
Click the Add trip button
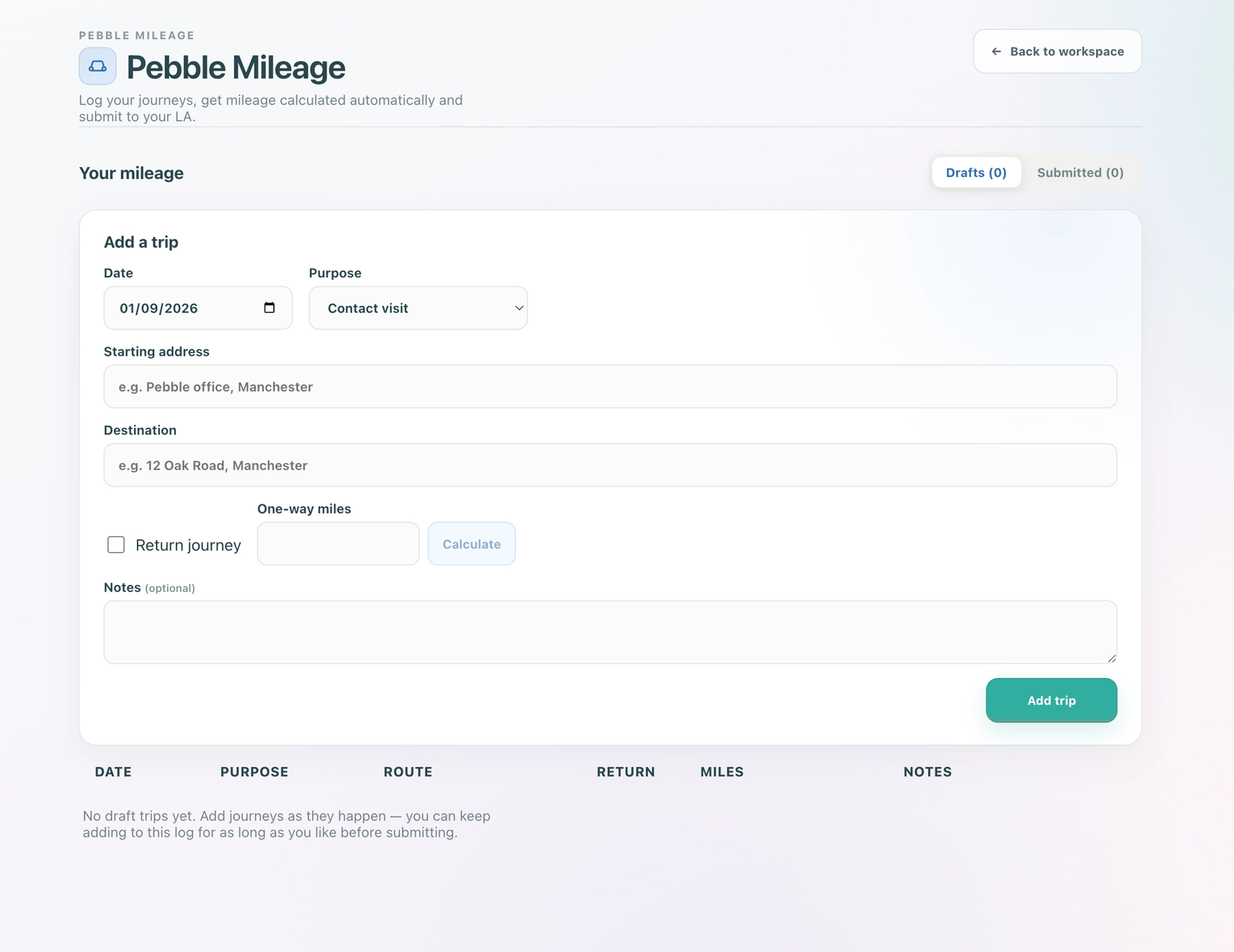(1051, 700)
